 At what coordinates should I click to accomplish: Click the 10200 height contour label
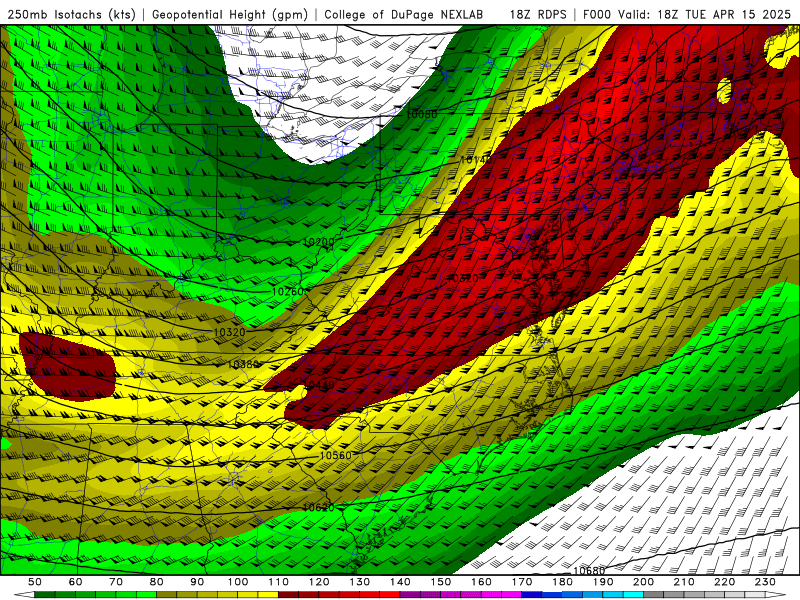pyautogui.click(x=319, y=242)
